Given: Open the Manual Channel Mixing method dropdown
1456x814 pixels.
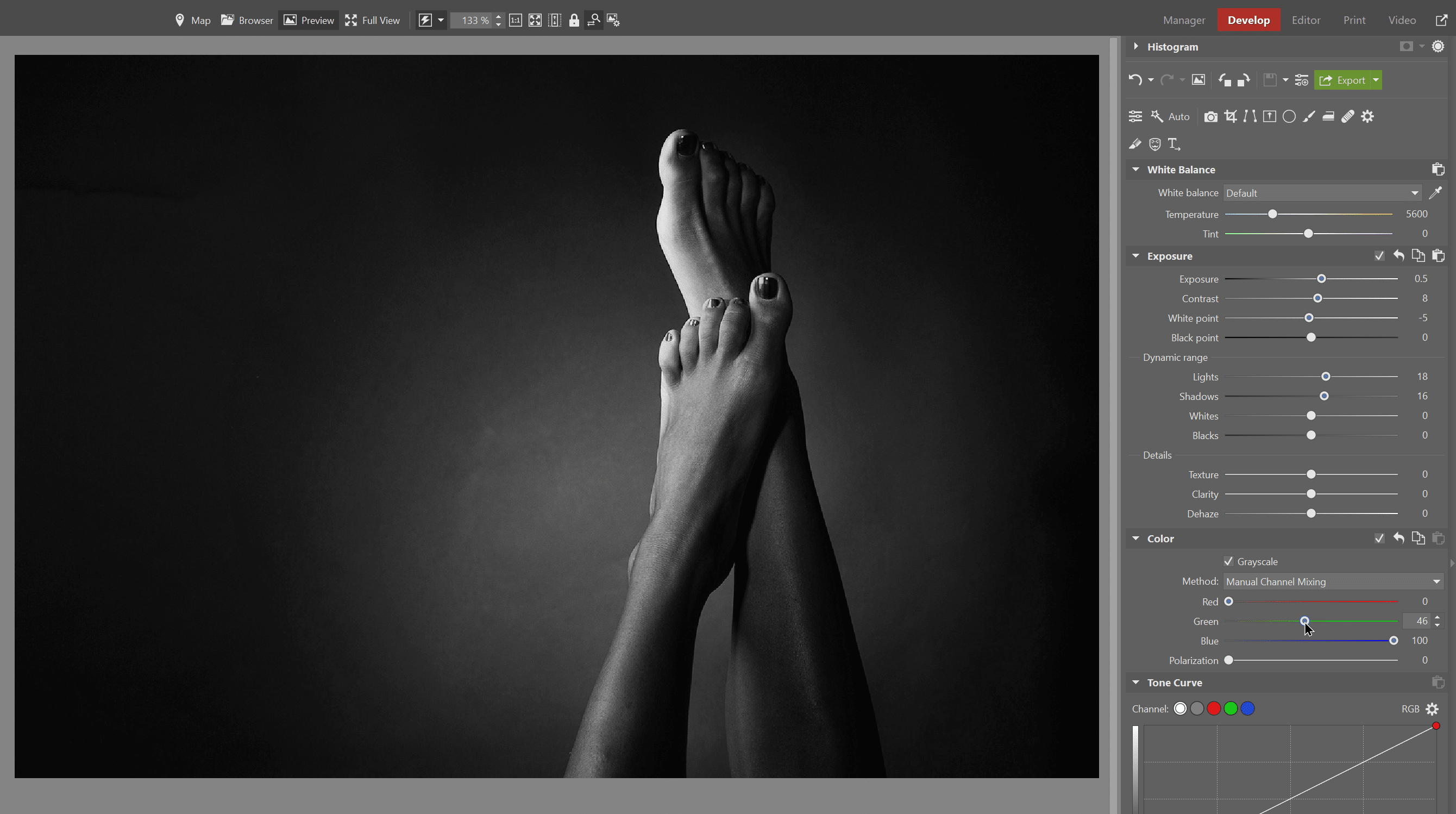Looking at the screenshot, I should click(1333, 581).
